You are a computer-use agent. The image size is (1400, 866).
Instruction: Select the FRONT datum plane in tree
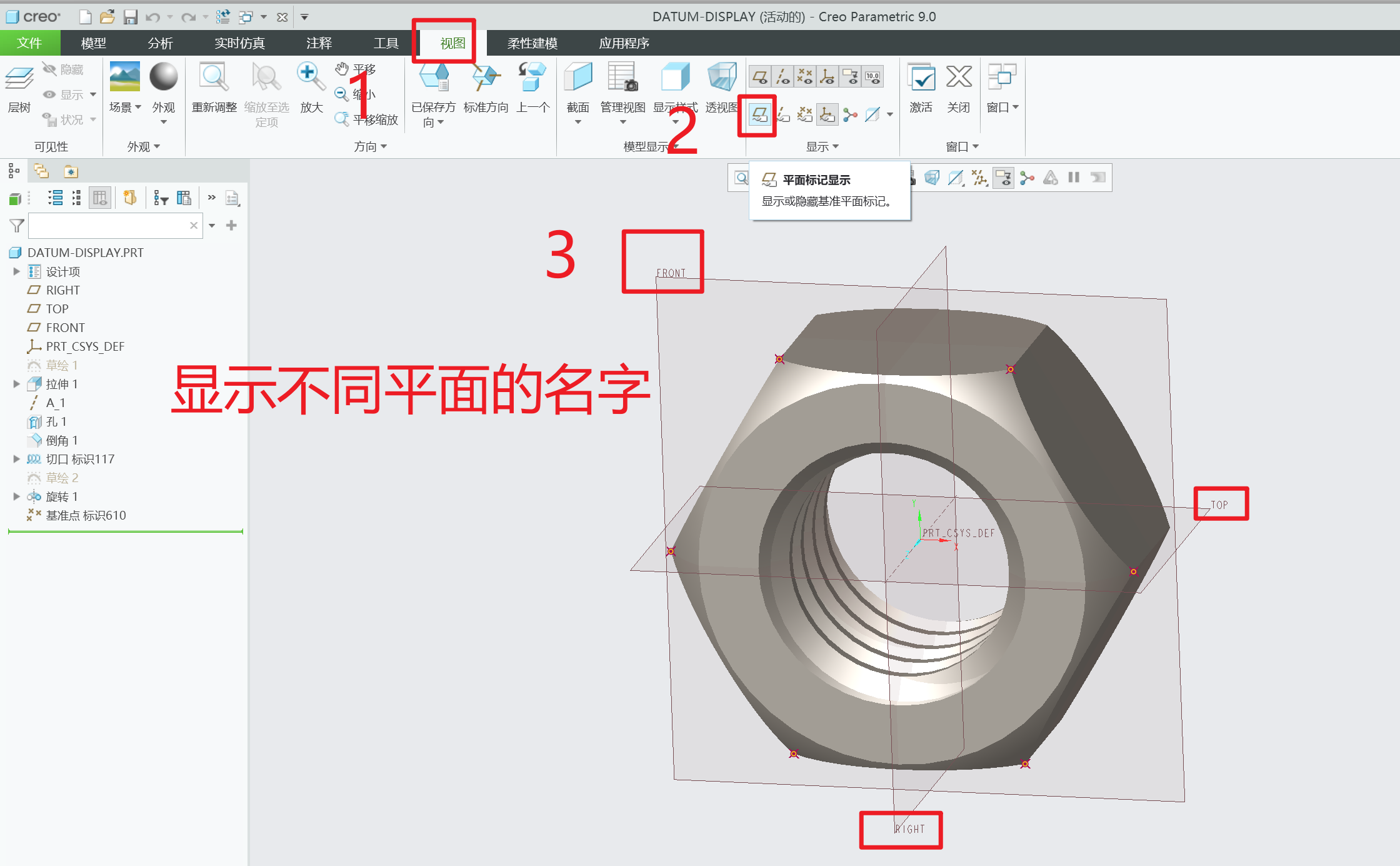65,328
